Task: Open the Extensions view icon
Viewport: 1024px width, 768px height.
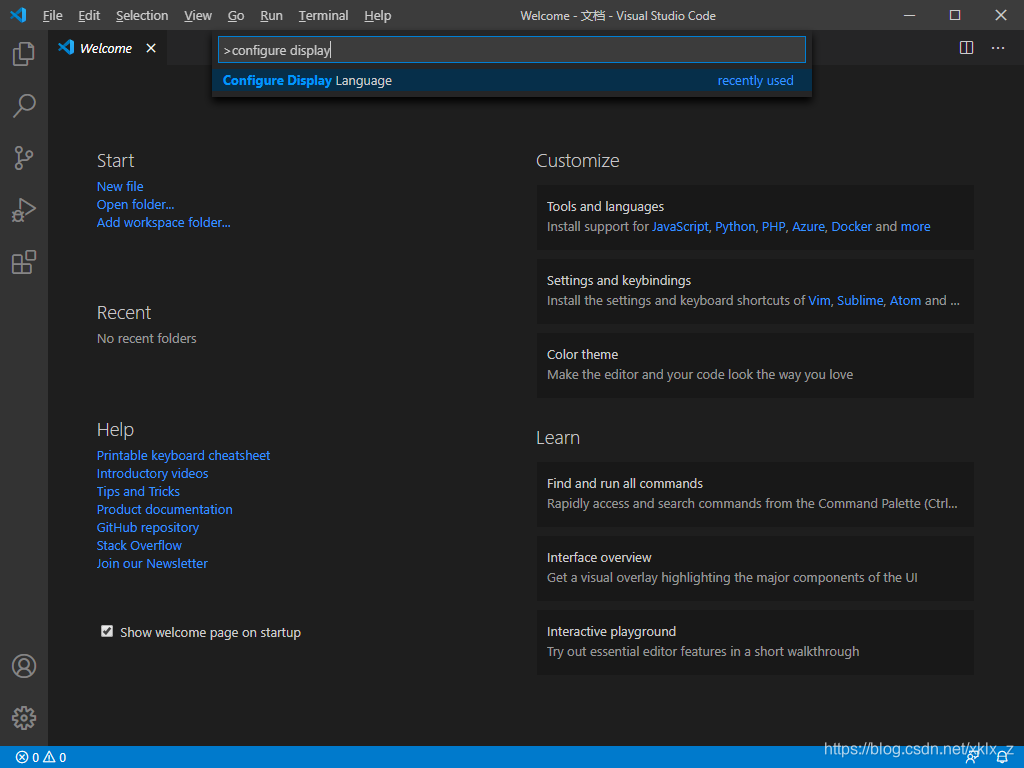Action: pyautogui.click(x=24, y=262)
